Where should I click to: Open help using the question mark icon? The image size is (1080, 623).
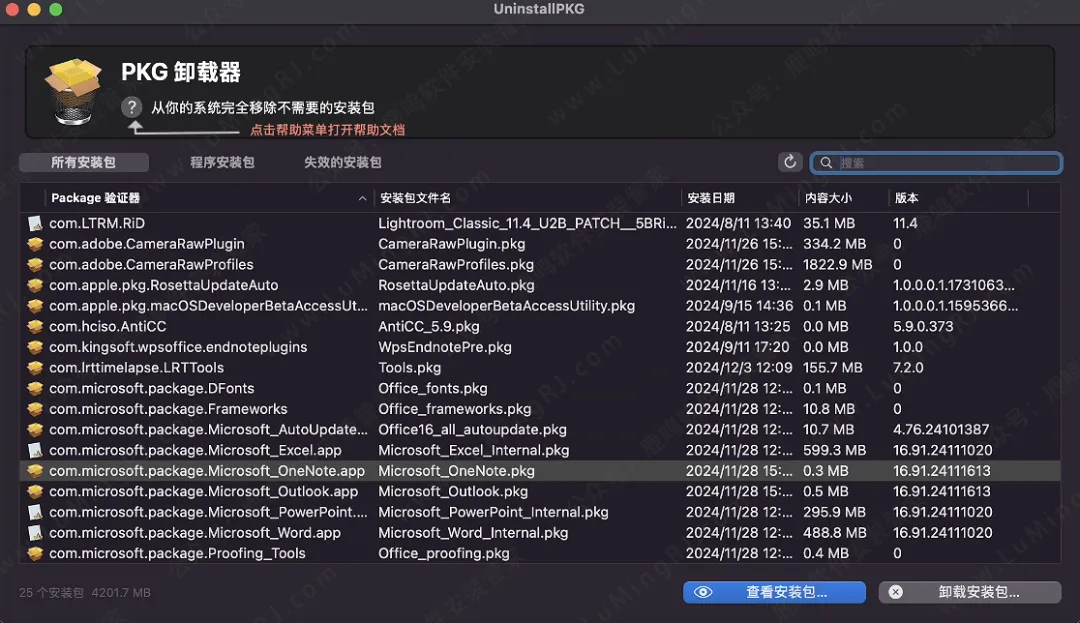[x=133, y=106]
